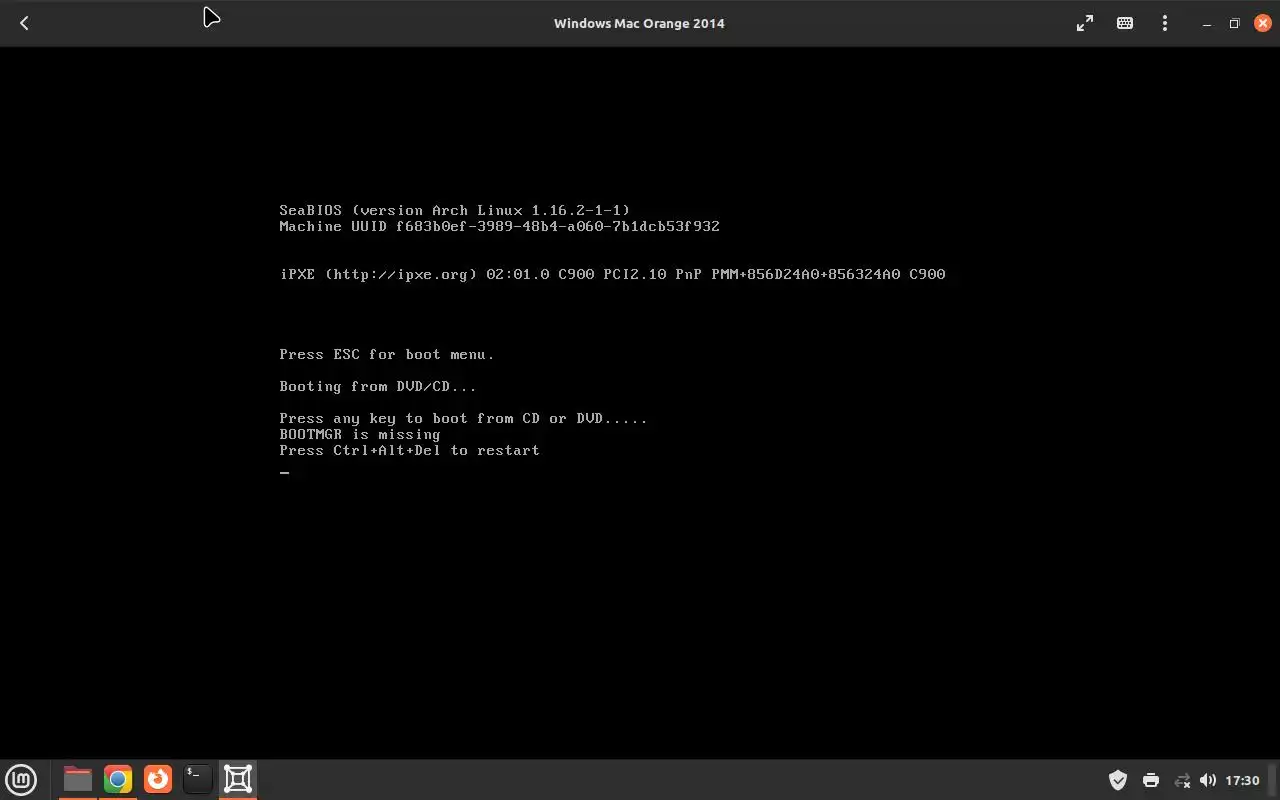Screen dimensions: 1280x800
Task: Click the title "Windows Mac Orange 2014"
Action: [639, 23]
